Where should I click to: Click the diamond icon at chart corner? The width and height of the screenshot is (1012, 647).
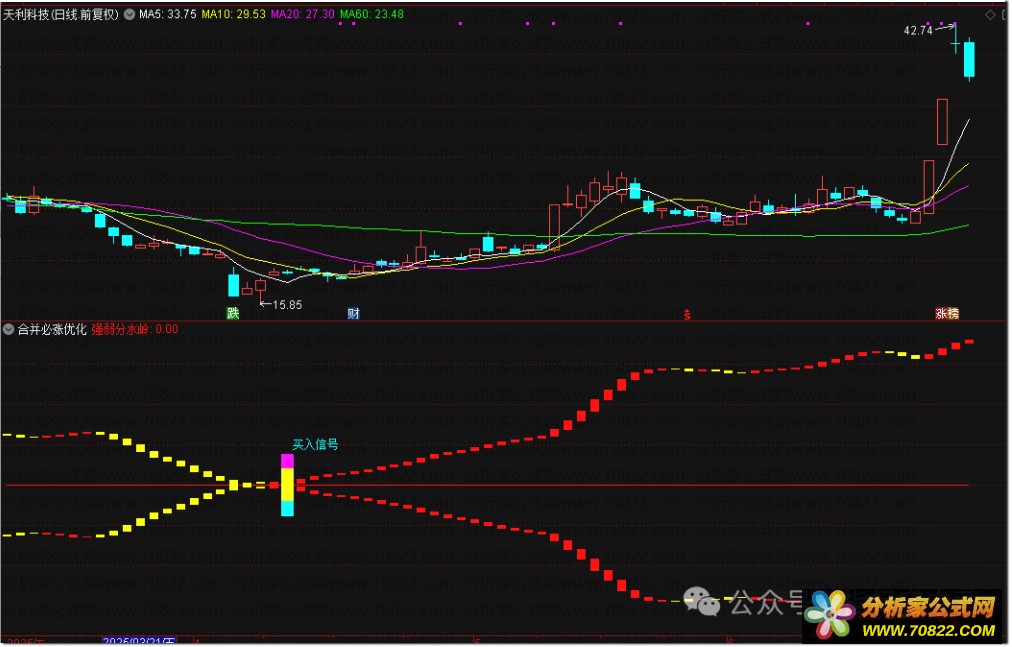(990, 15)
